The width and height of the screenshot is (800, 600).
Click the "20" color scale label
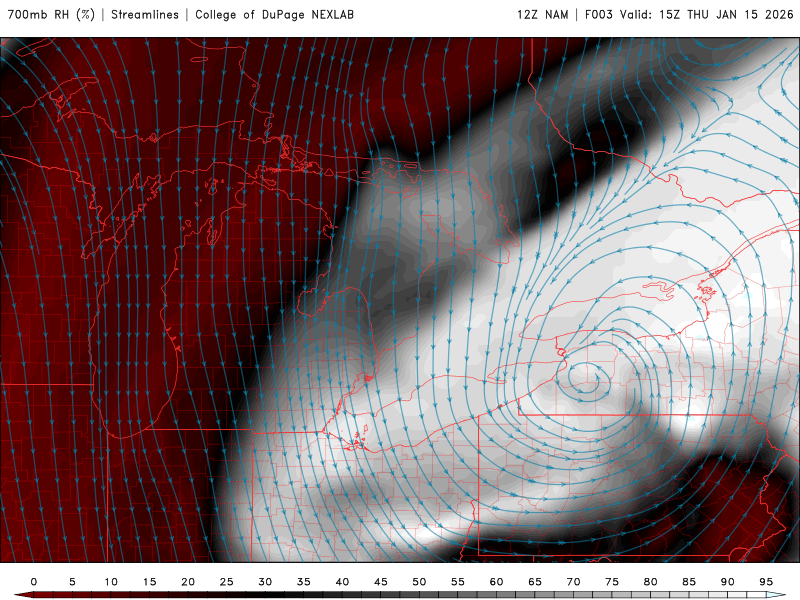188,582
